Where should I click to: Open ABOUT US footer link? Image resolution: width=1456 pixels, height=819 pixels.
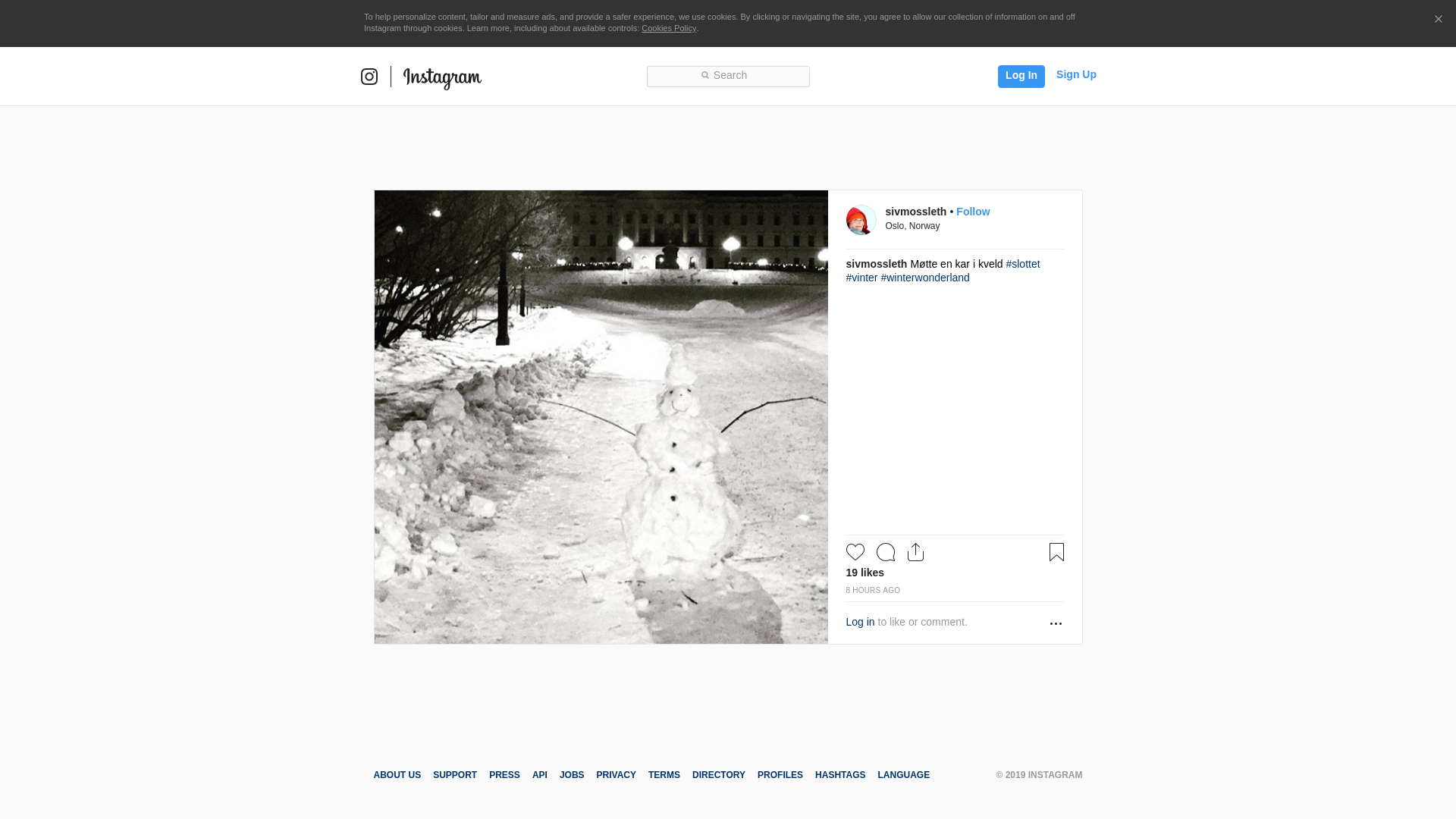pyautogui.click(x=397, y=775)
